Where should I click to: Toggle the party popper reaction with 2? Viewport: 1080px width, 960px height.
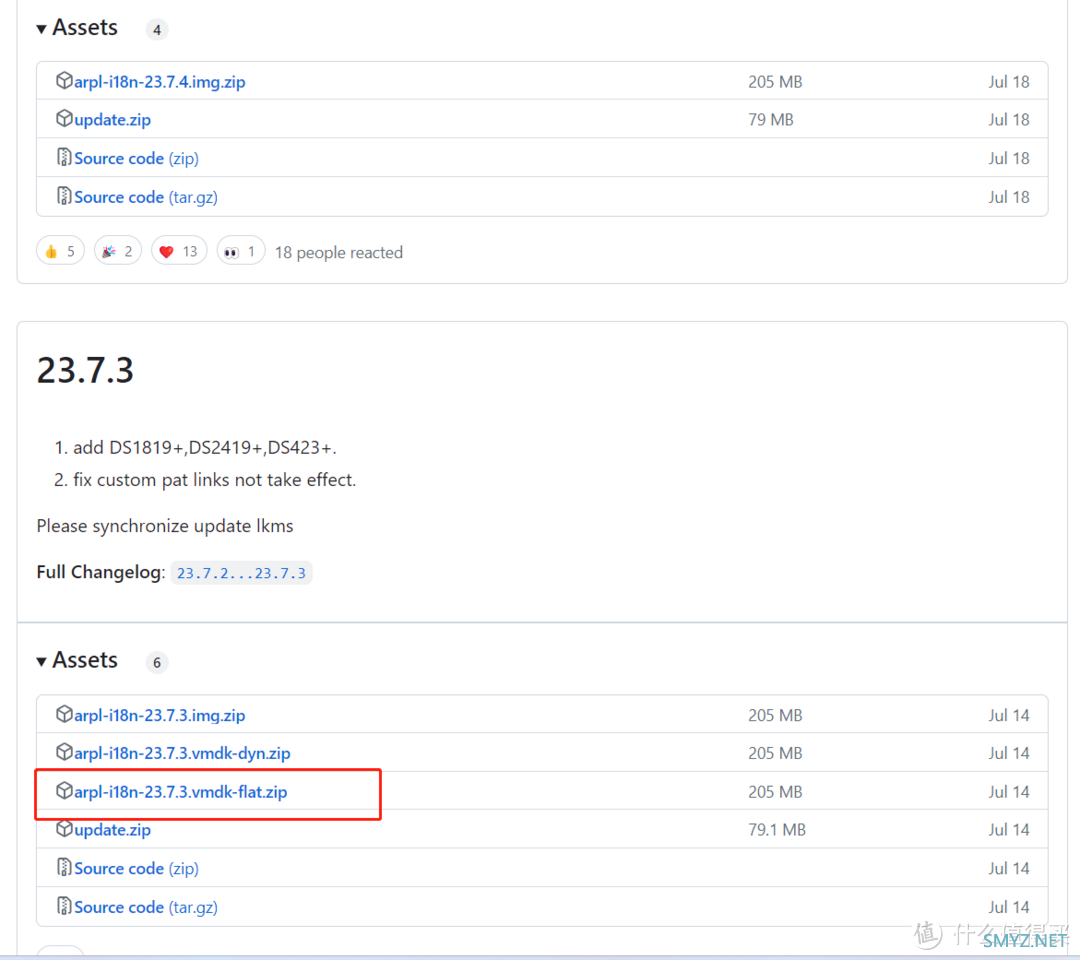pos(118,251)
